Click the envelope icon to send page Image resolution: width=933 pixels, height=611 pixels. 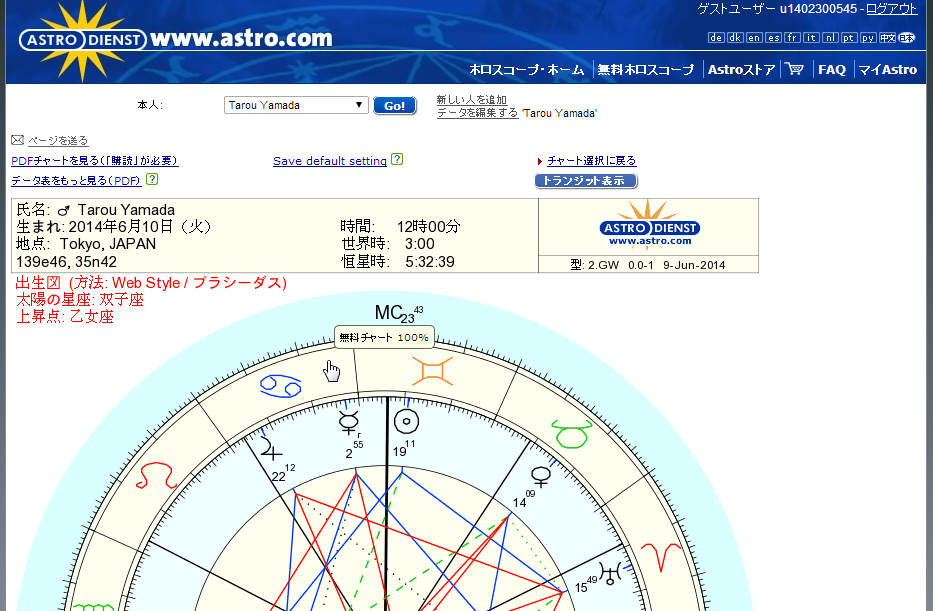[x=17, y=140]
